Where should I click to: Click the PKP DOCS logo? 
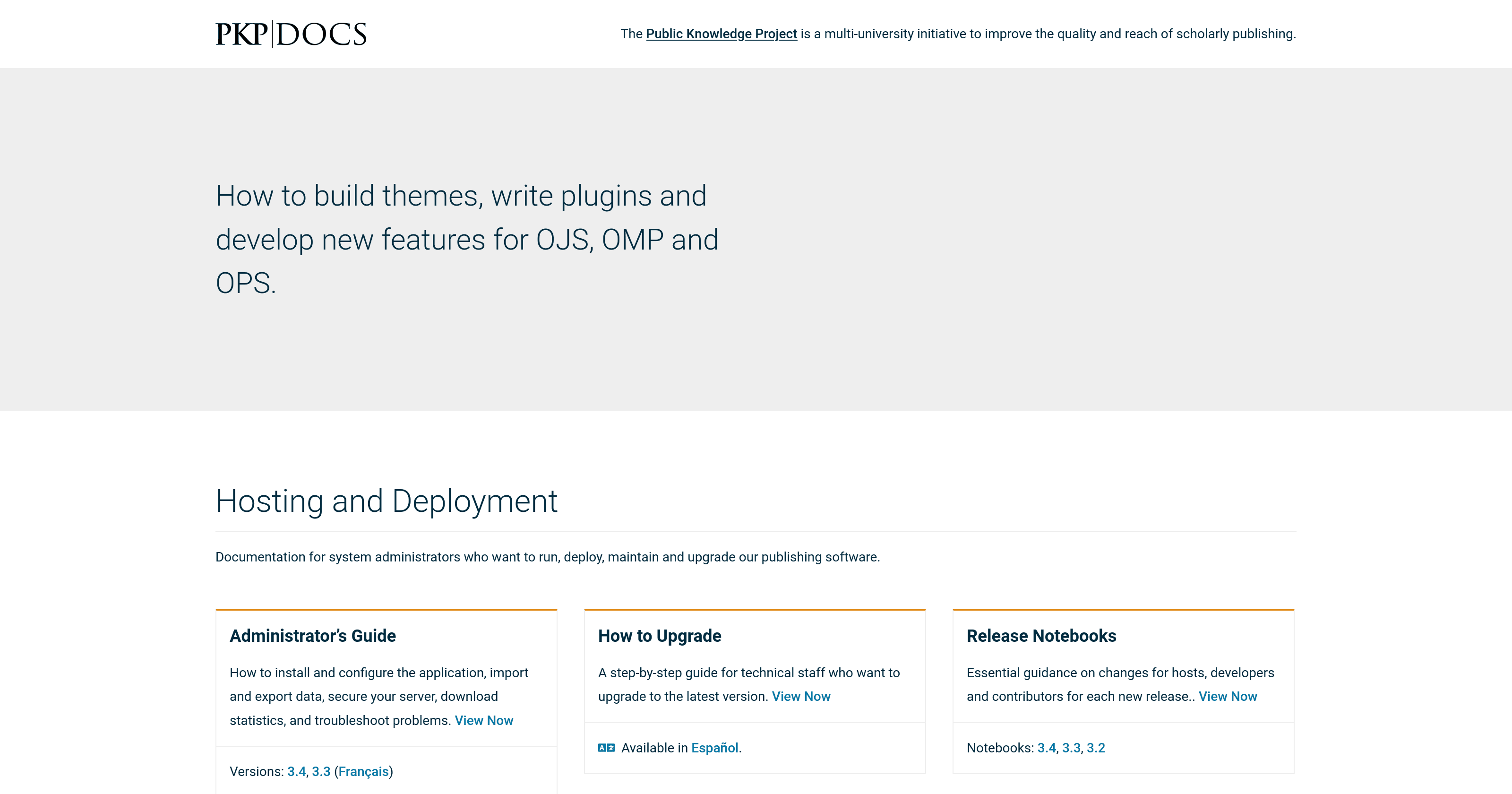291,34
